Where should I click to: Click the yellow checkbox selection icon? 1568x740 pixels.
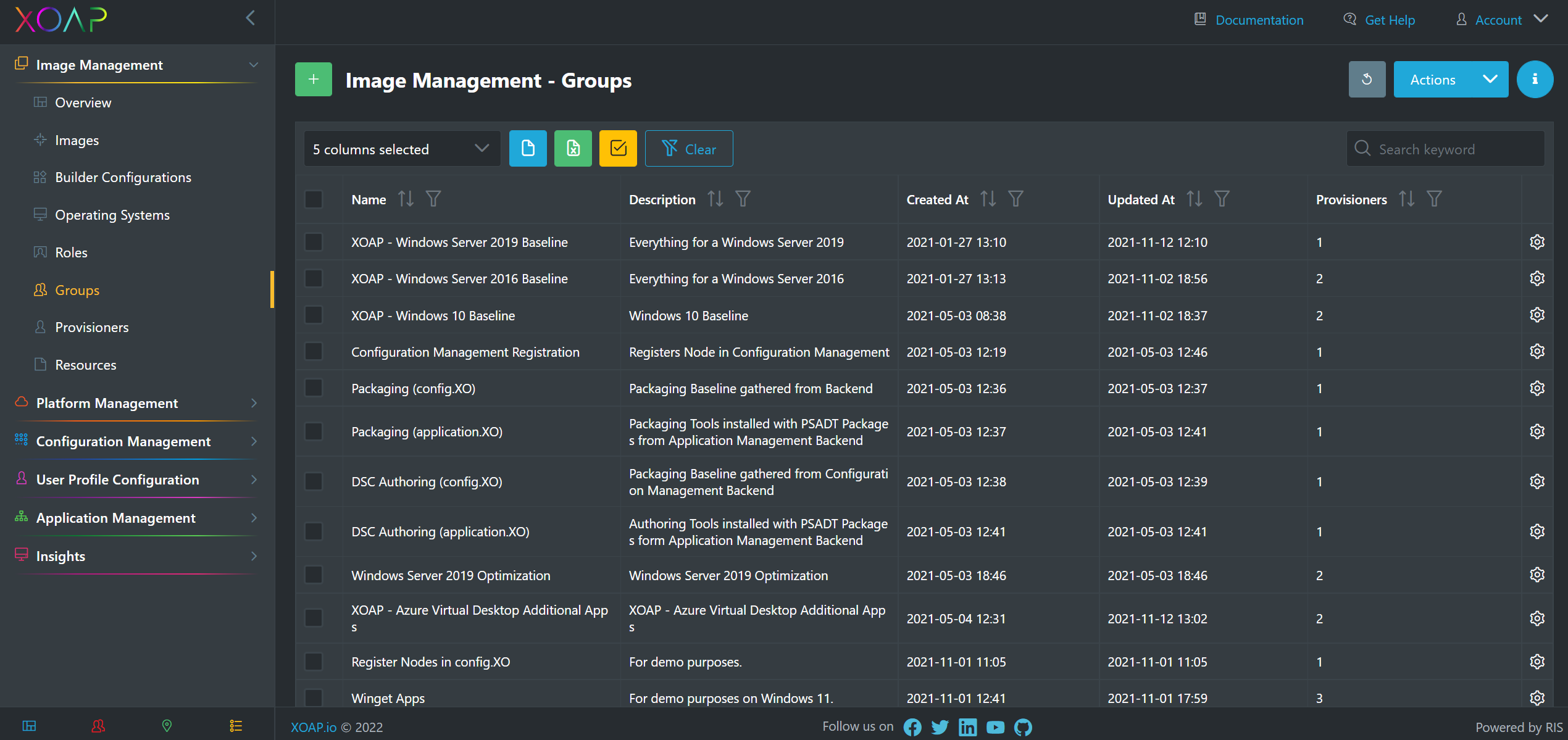coord(618,149)
